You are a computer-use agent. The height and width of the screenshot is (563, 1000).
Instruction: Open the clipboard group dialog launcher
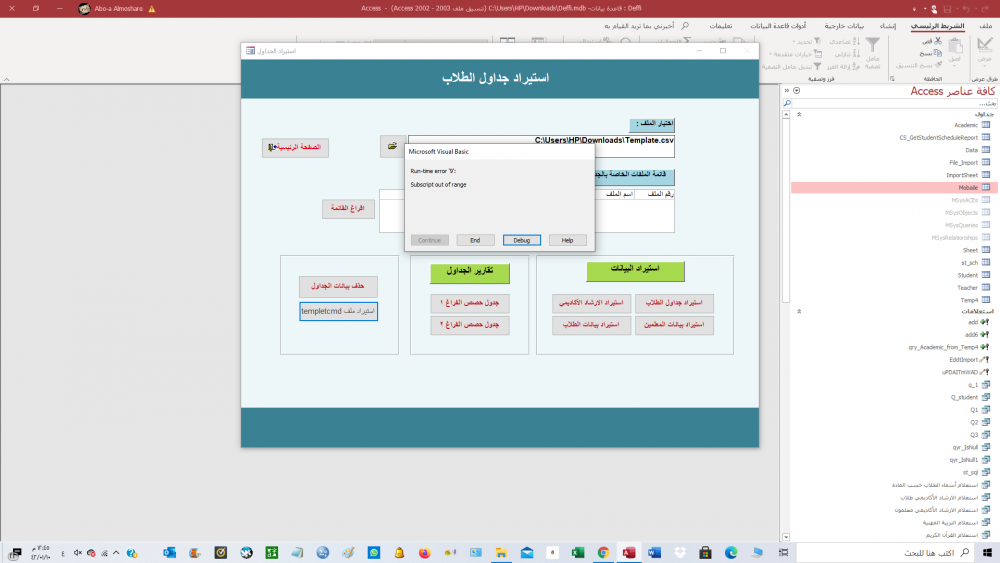892,79
